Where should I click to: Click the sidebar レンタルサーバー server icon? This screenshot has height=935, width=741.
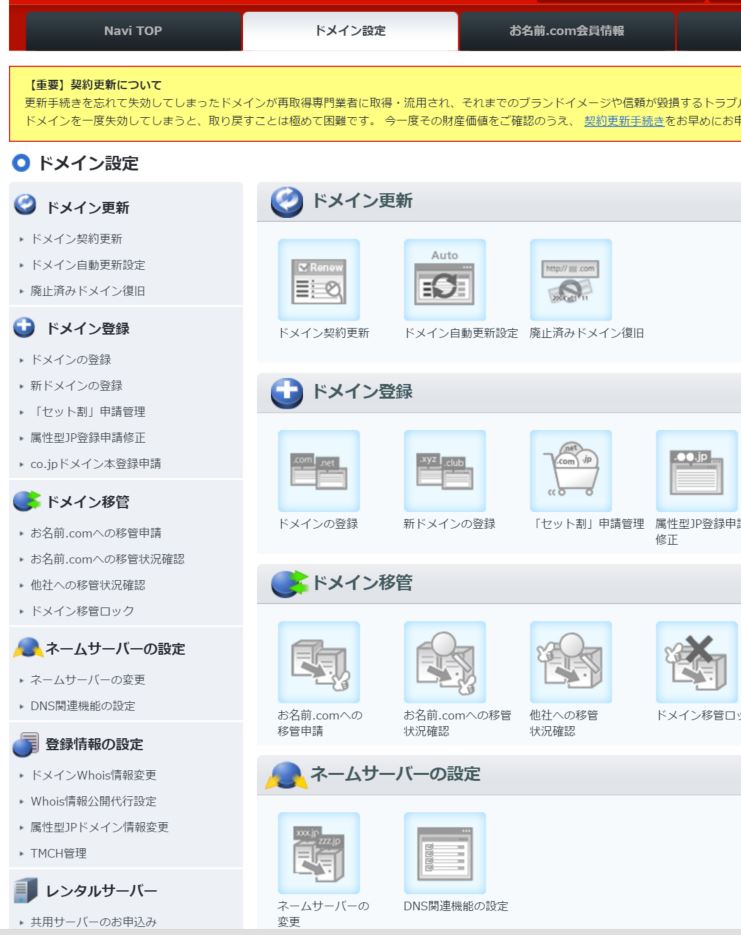click(26, 890)
